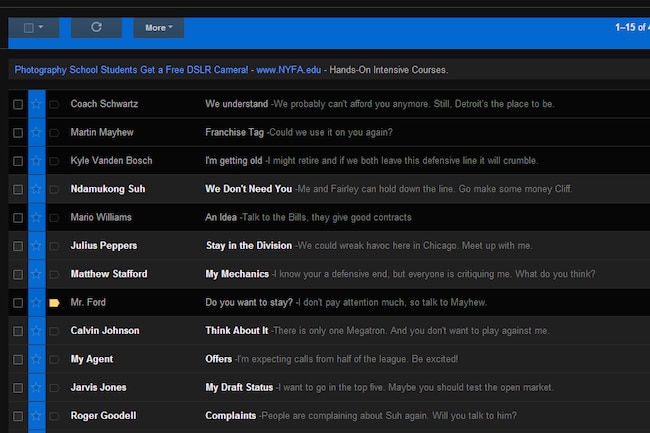
Task: Star the Ndamukong Suh email
Action: click(36, 189)
